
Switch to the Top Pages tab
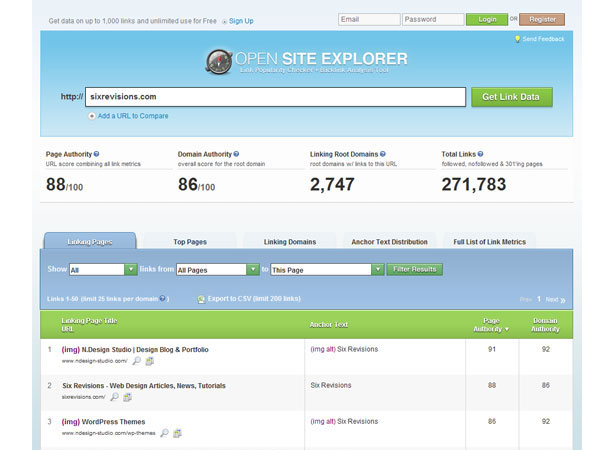190,242
